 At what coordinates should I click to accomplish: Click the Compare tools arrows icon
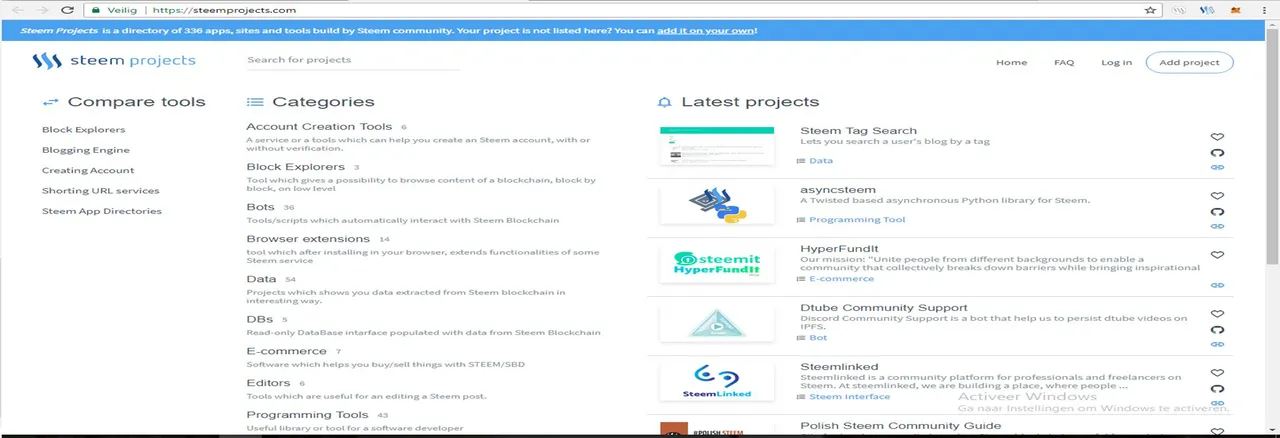[x=51, y=102]
